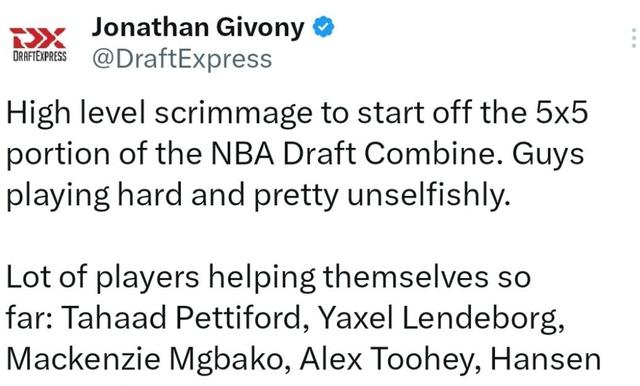Open the DraftExpress profile avatar

click(38, 44)
